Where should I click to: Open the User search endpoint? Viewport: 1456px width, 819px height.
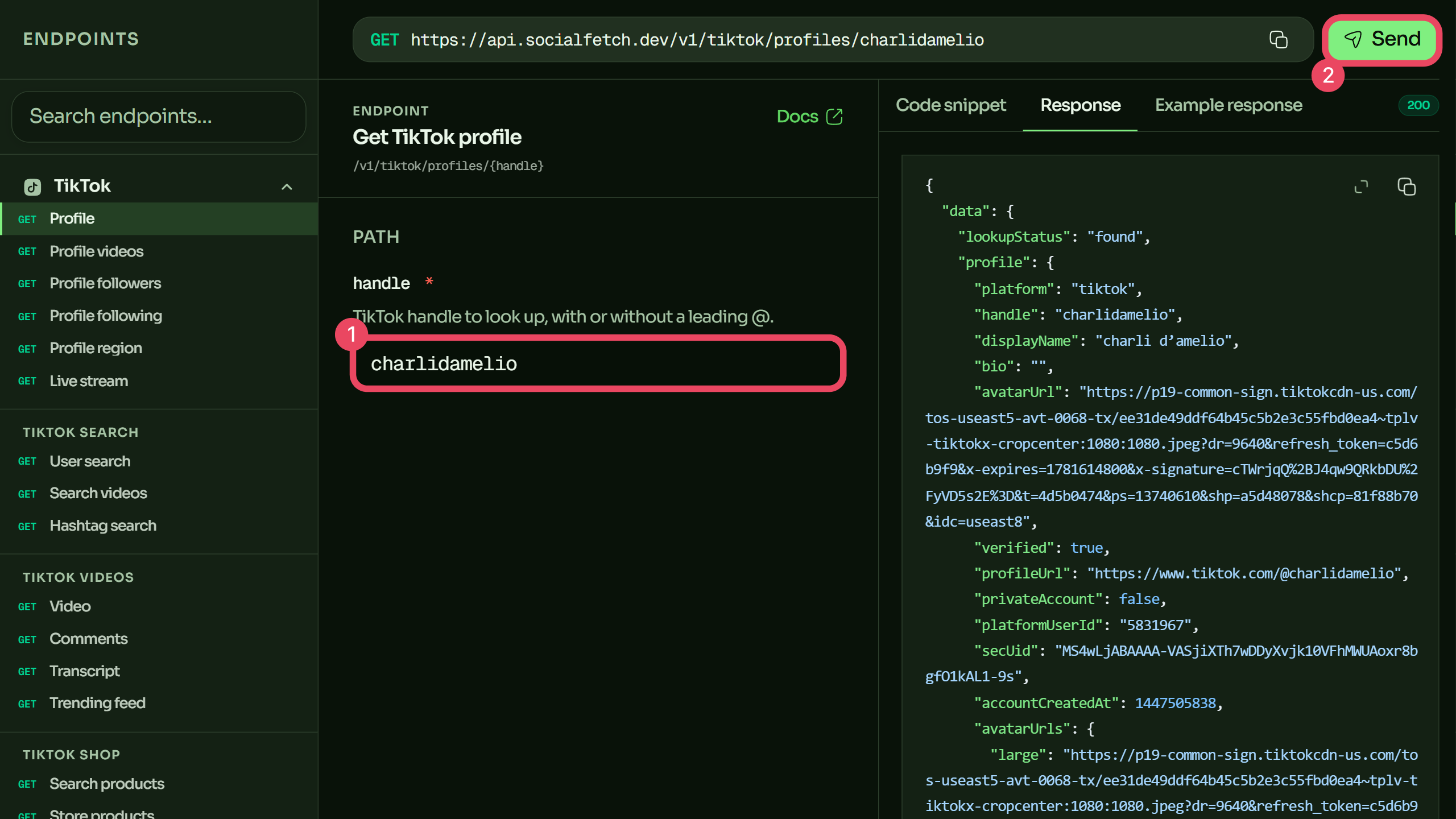point(159,461)
